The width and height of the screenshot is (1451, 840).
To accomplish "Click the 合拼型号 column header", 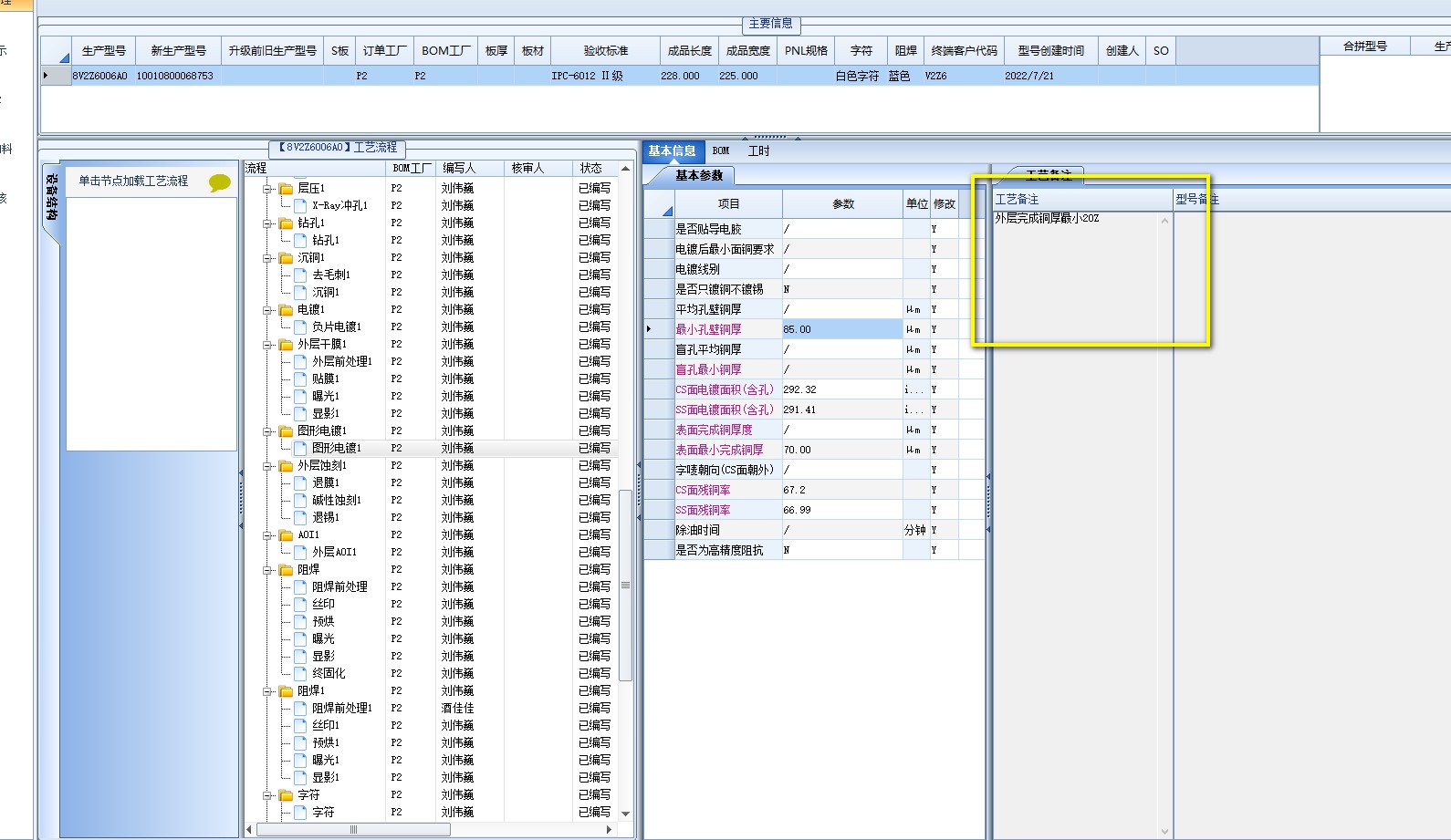I will tap(1365, 47).
